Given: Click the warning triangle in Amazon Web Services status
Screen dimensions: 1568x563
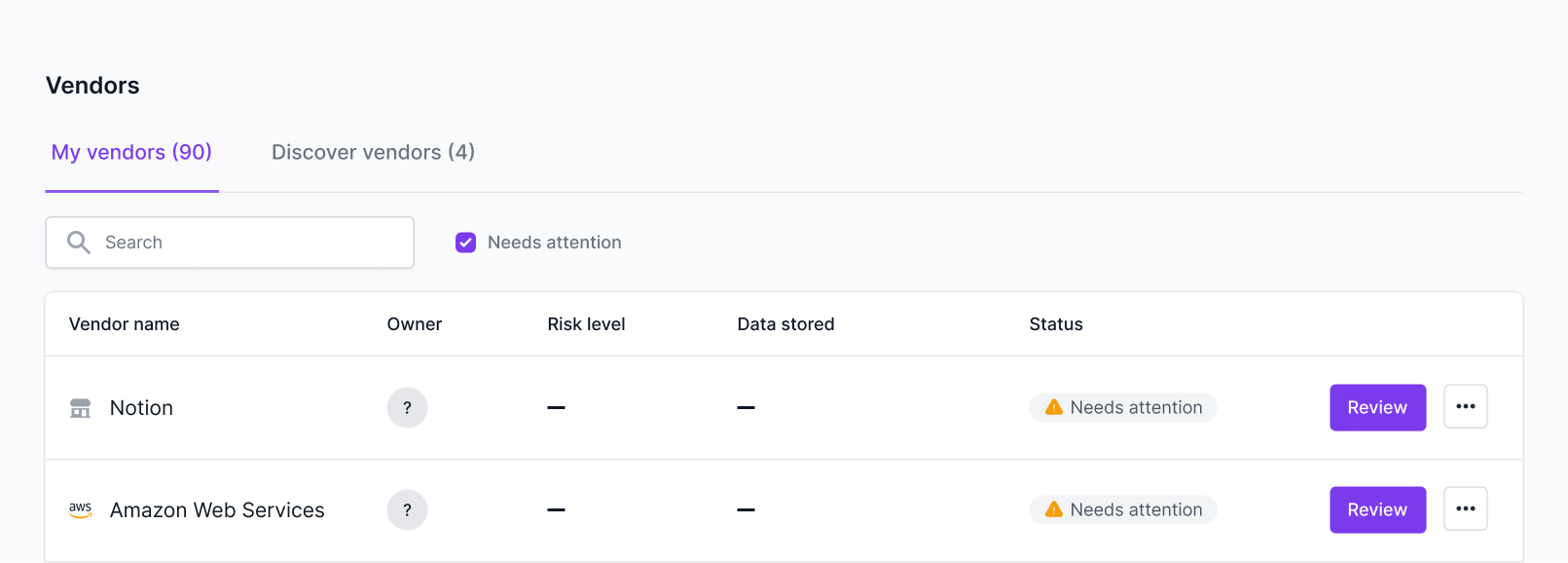Looking at the screenshot, I should click(x=1054, y=509).
